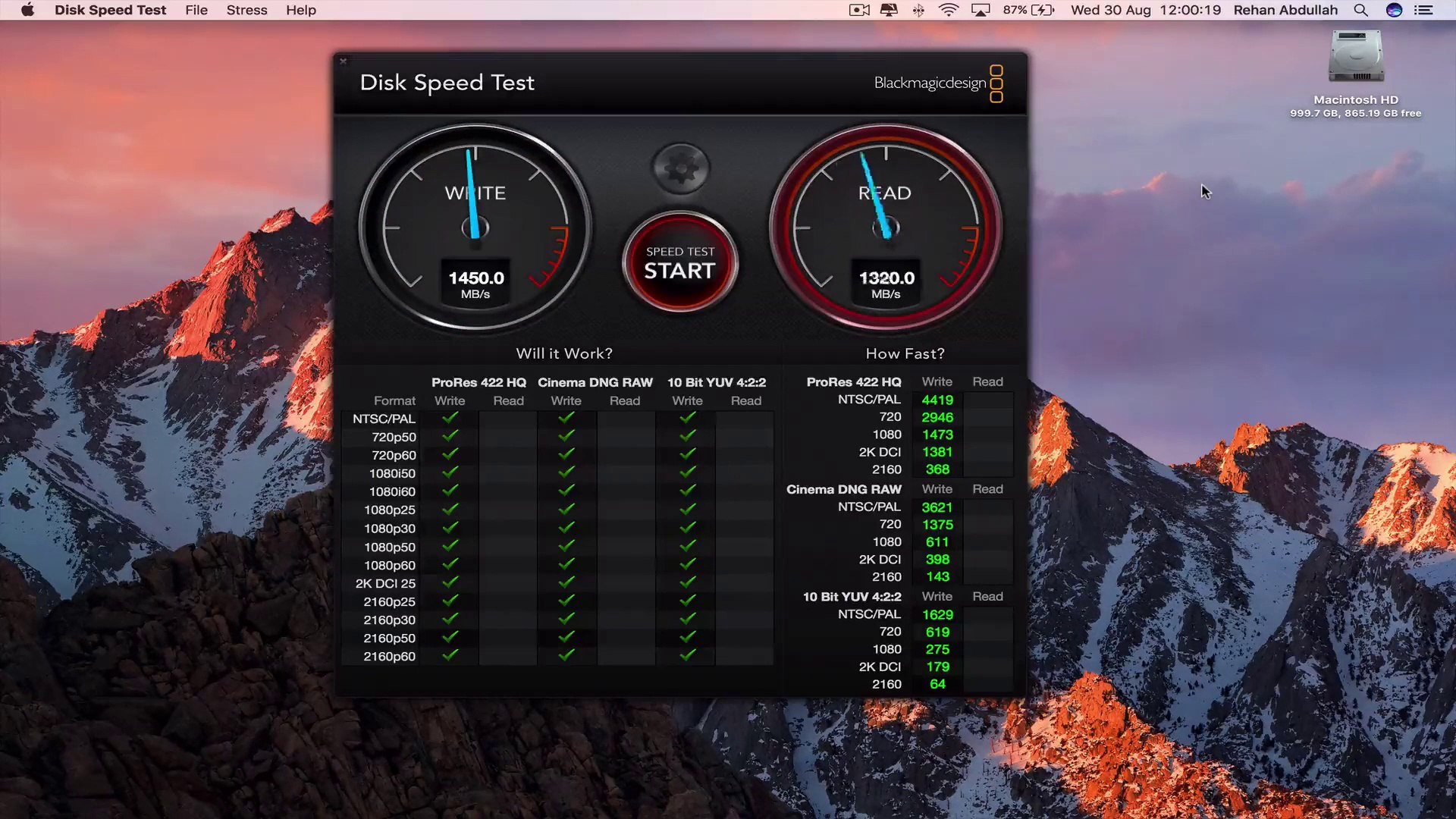Click the 2160p60 checkmark under 10 Bit YUV
Screen dimensions: 1456x819
point(687,656)
